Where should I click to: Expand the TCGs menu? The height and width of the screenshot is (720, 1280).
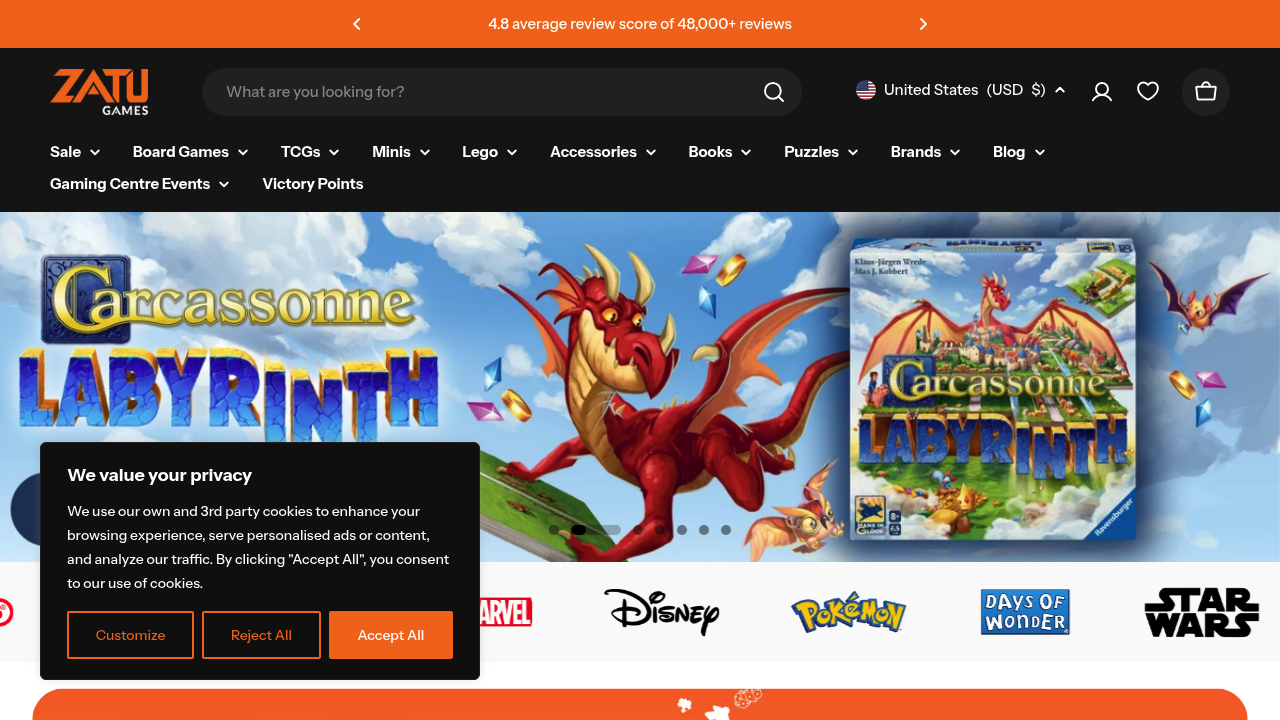pos(310,152)
